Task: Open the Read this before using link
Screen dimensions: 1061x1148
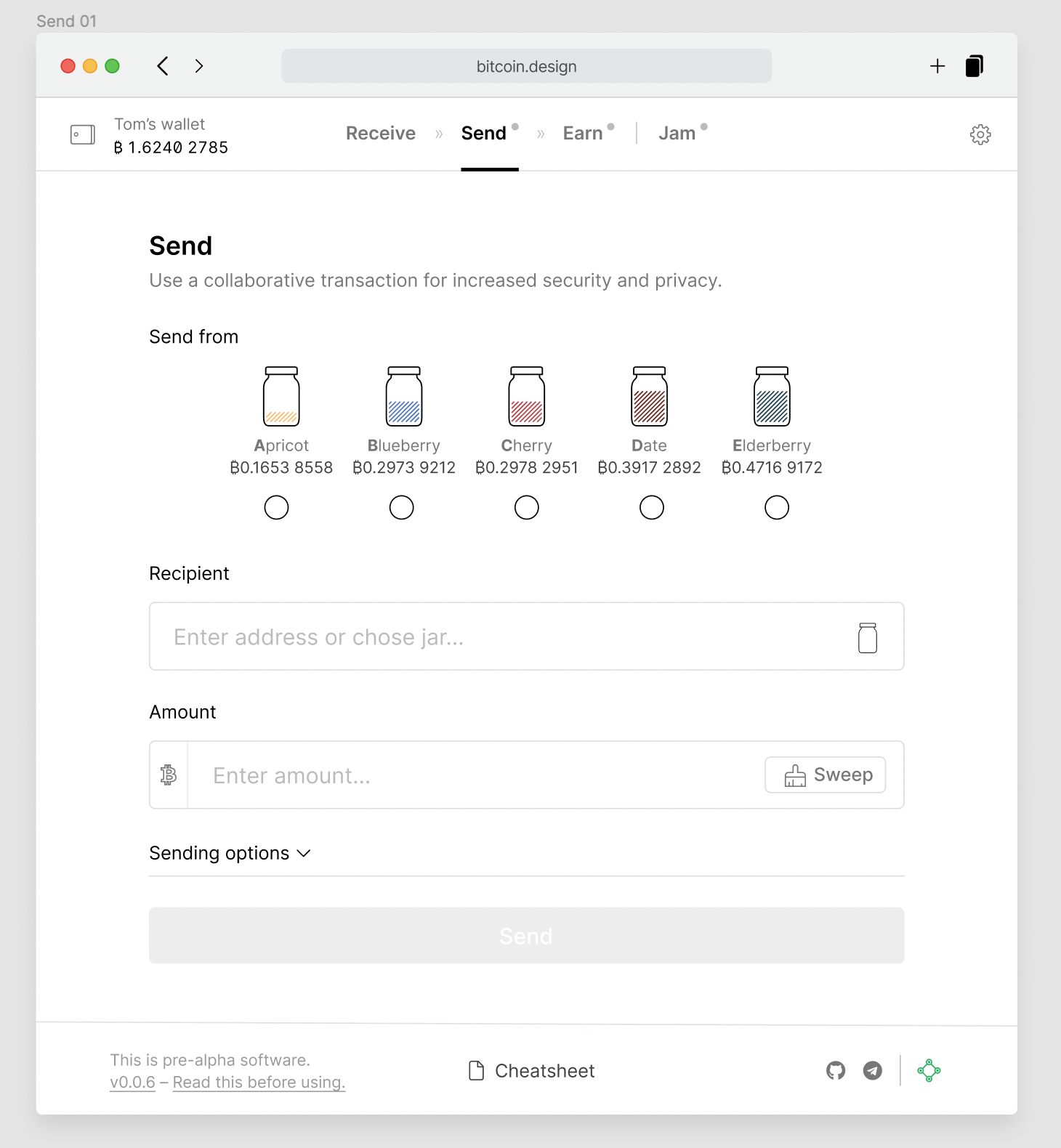Action: (259, 1082)
